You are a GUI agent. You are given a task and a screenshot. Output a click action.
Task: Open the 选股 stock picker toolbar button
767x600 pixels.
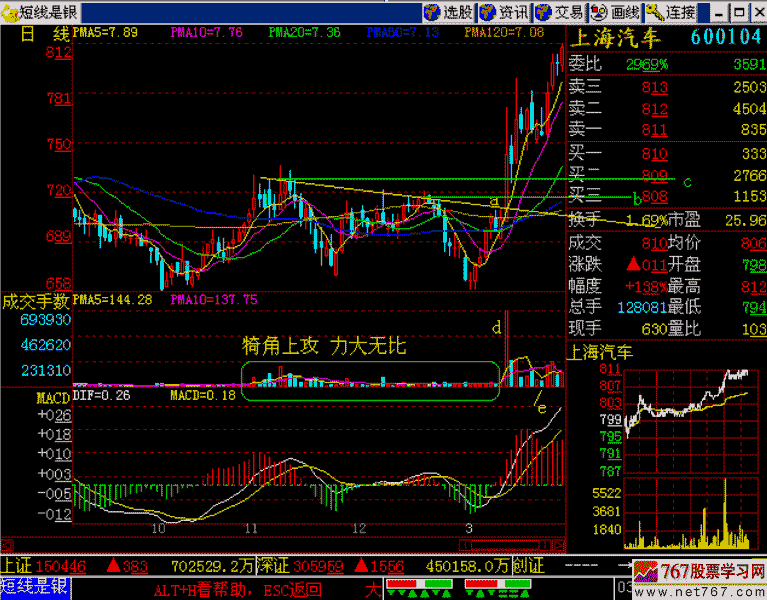[x=447, y=12]
